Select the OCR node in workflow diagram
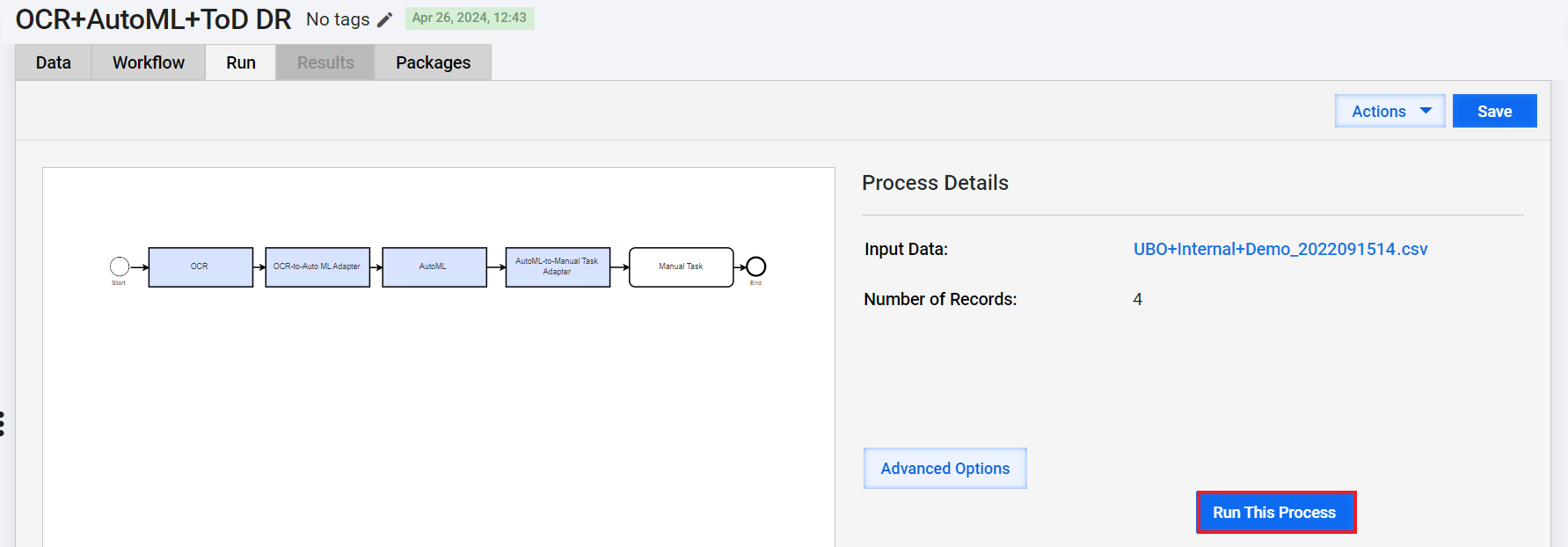Screen dimensions: 1568x547 pos(201,266)
